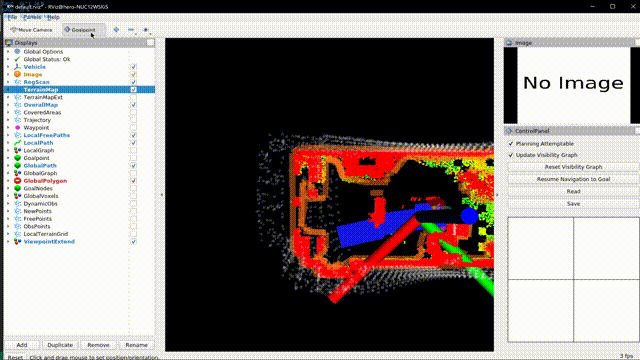
Task: Uncheck Planning Attemptable checkbox
Action: (x=511, y=144)
